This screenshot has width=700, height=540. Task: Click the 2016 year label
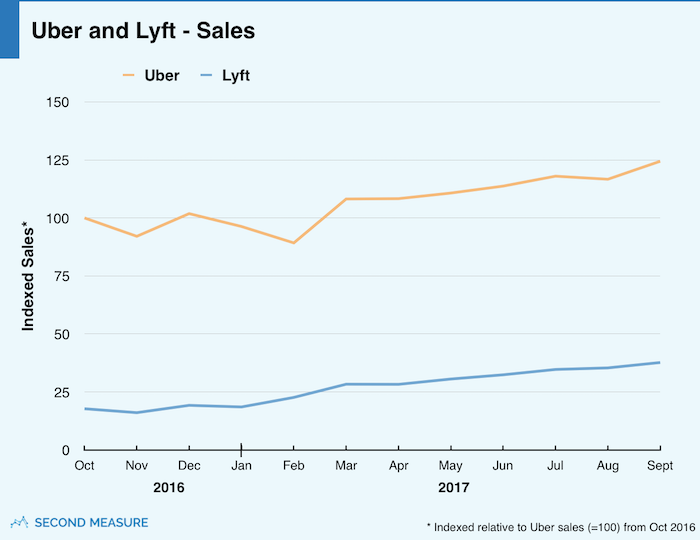point(169,487)
